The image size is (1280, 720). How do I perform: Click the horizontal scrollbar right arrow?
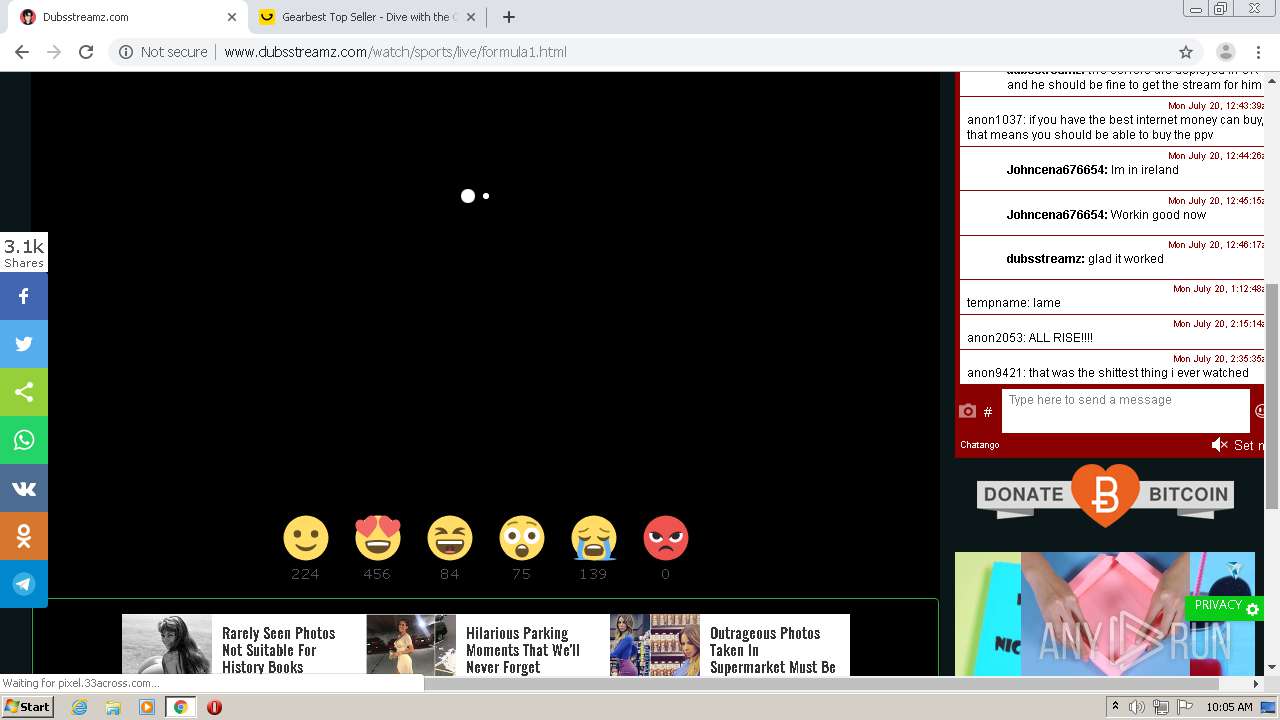(1256, 684)
